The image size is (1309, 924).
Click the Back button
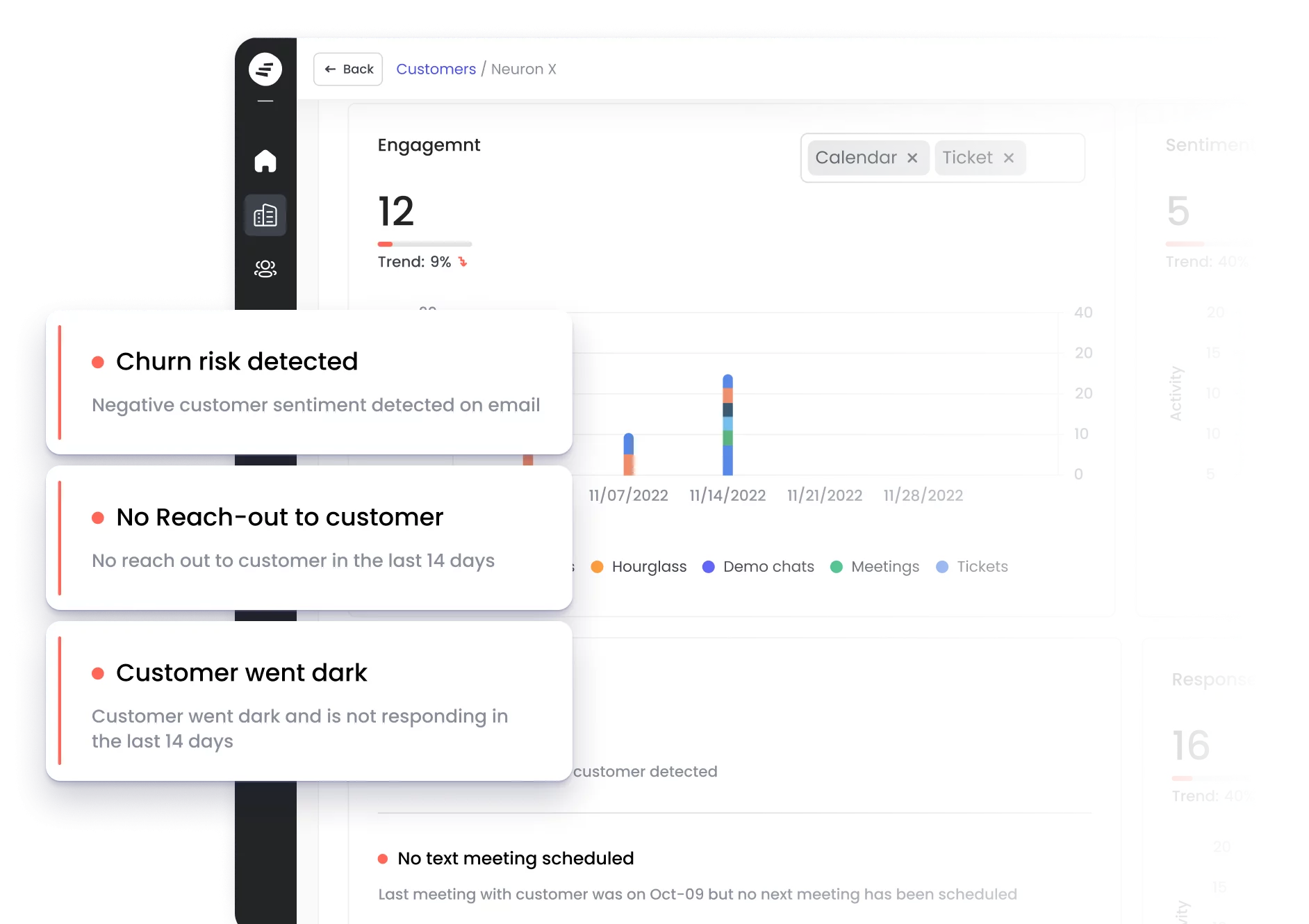click(x=348, y=69)
